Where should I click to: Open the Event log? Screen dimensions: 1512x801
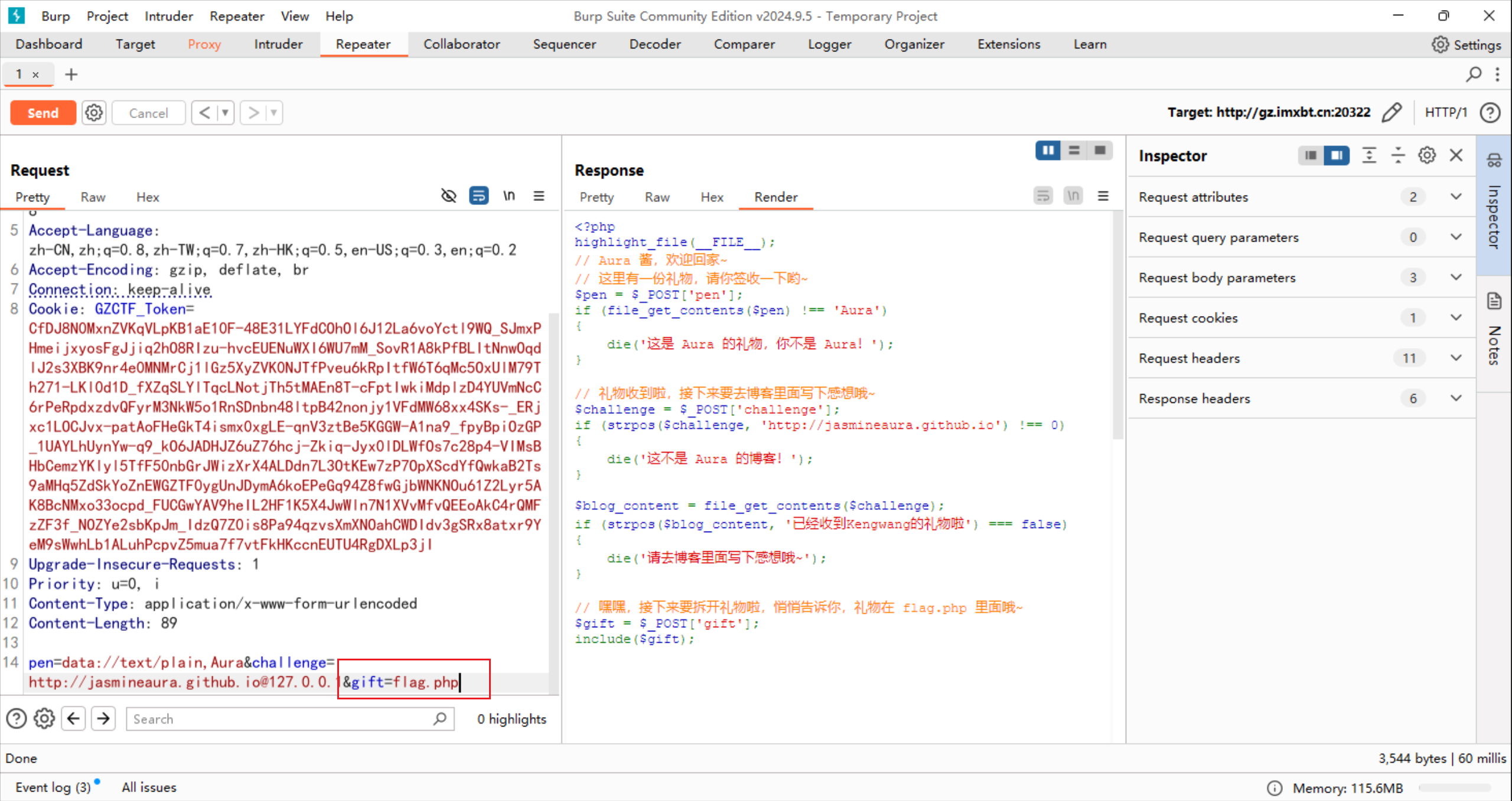point(53,787)
